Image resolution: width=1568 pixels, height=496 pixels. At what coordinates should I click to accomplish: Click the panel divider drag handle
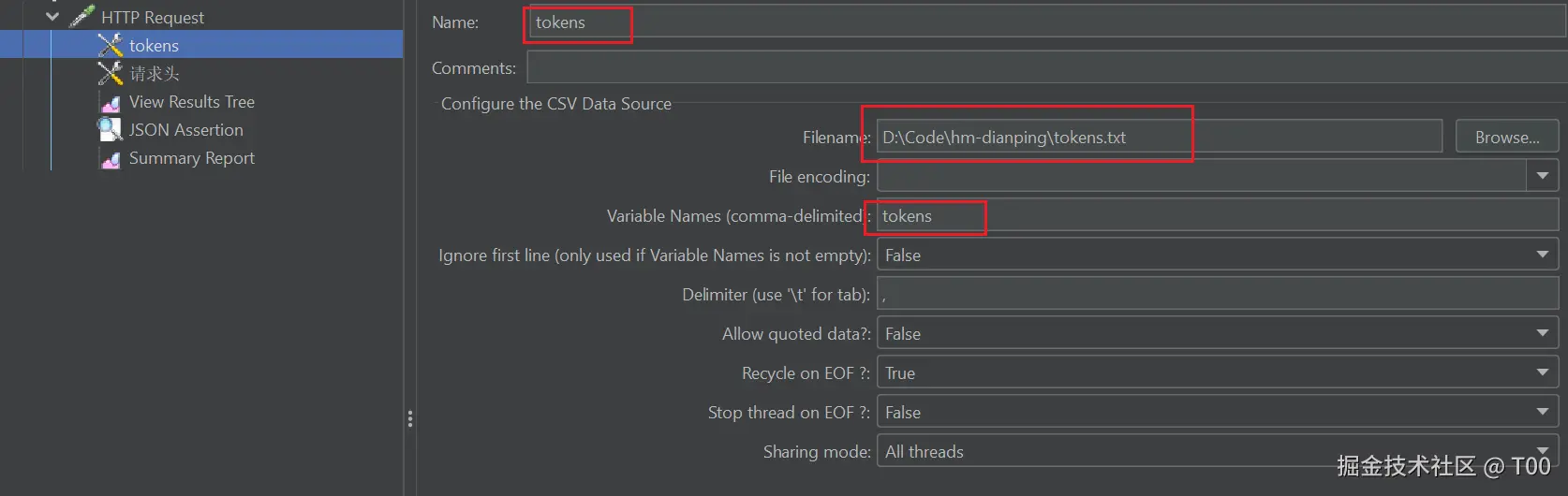(x=409, y=418)
